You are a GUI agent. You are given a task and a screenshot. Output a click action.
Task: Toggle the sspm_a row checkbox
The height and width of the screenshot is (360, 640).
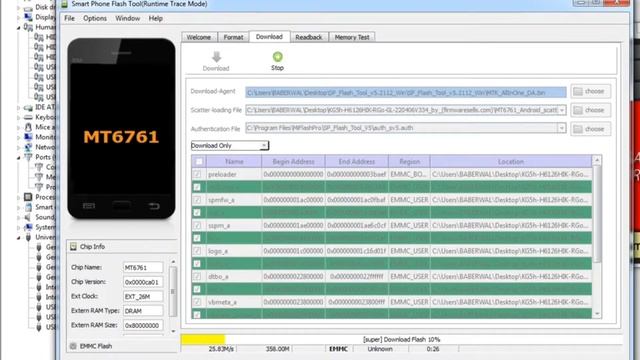coord(197,225)
